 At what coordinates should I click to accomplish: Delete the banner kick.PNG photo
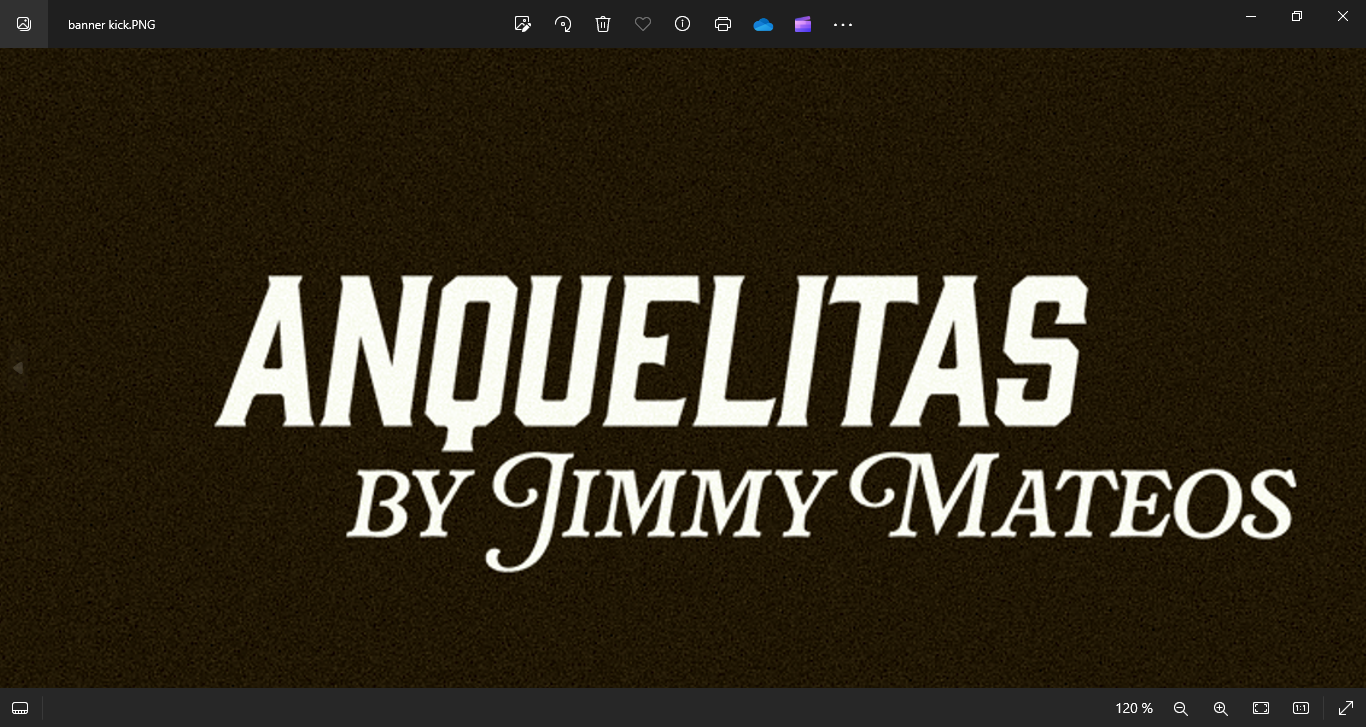603,24
